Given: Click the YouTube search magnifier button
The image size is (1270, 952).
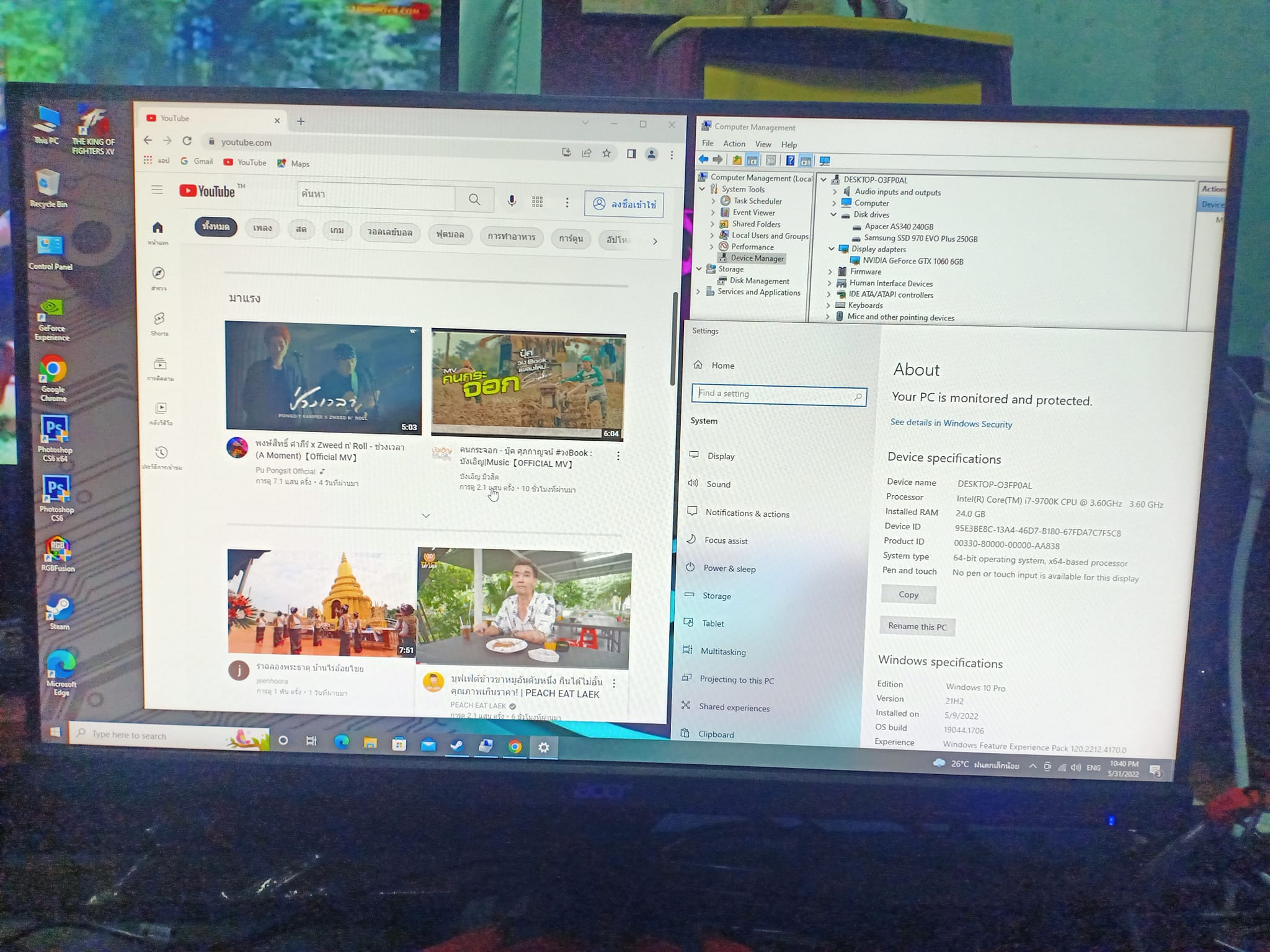Looking at the screenshot, I should (474, 200).
